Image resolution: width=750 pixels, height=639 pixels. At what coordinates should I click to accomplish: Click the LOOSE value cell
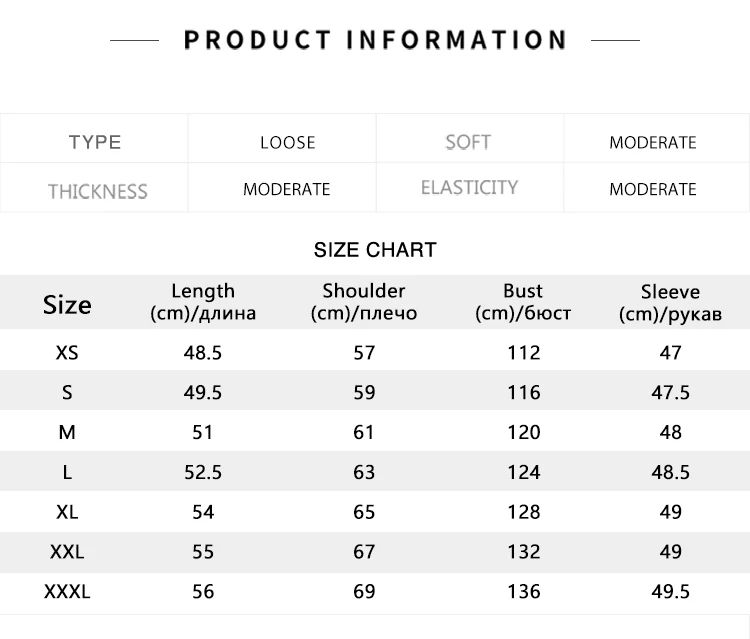(282, 139)
